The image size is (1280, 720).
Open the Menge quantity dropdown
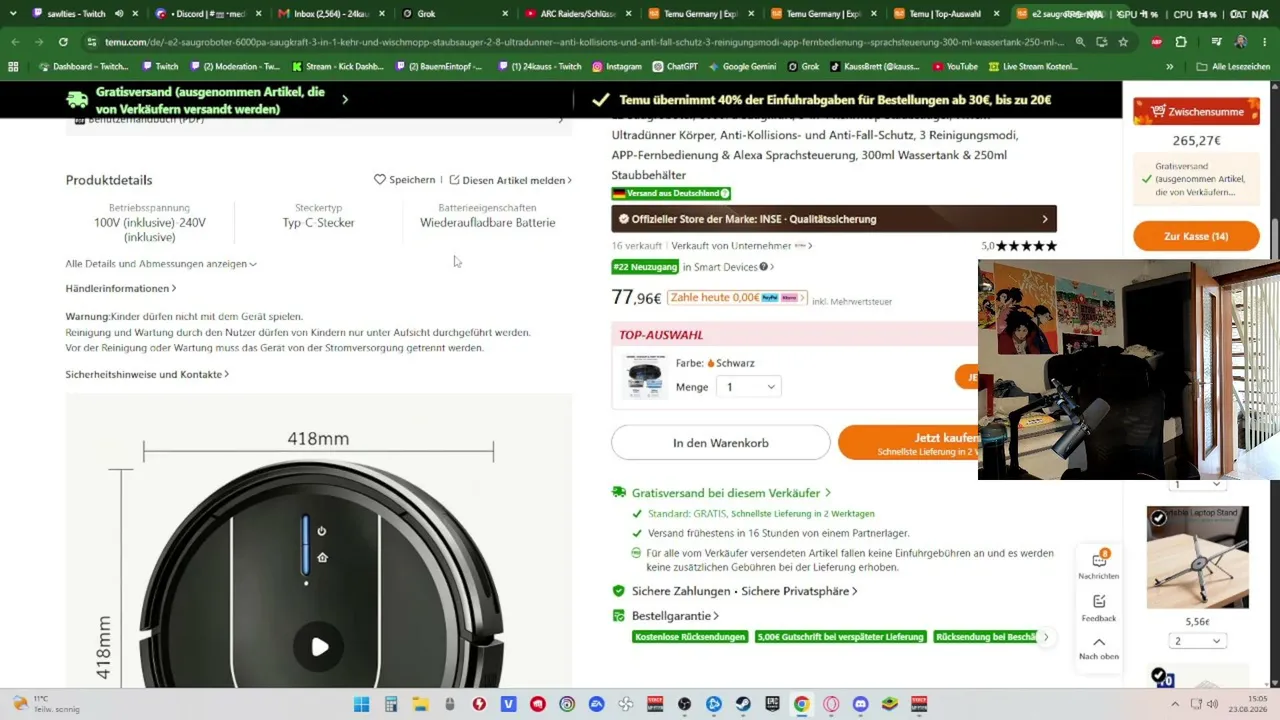point(749,387)
